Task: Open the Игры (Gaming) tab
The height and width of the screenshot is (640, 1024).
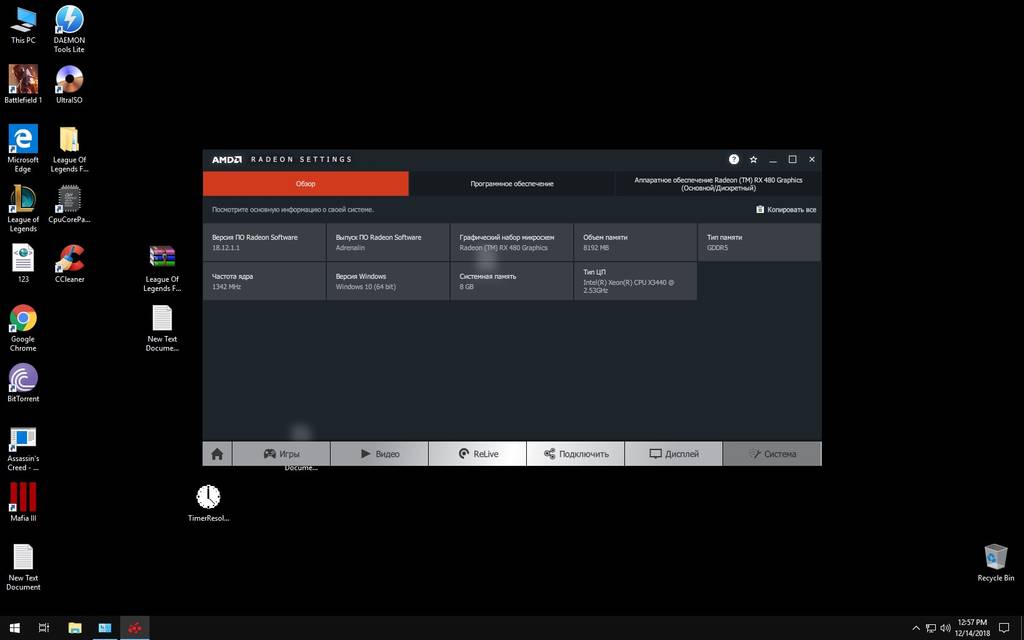Action: point(281,454)
